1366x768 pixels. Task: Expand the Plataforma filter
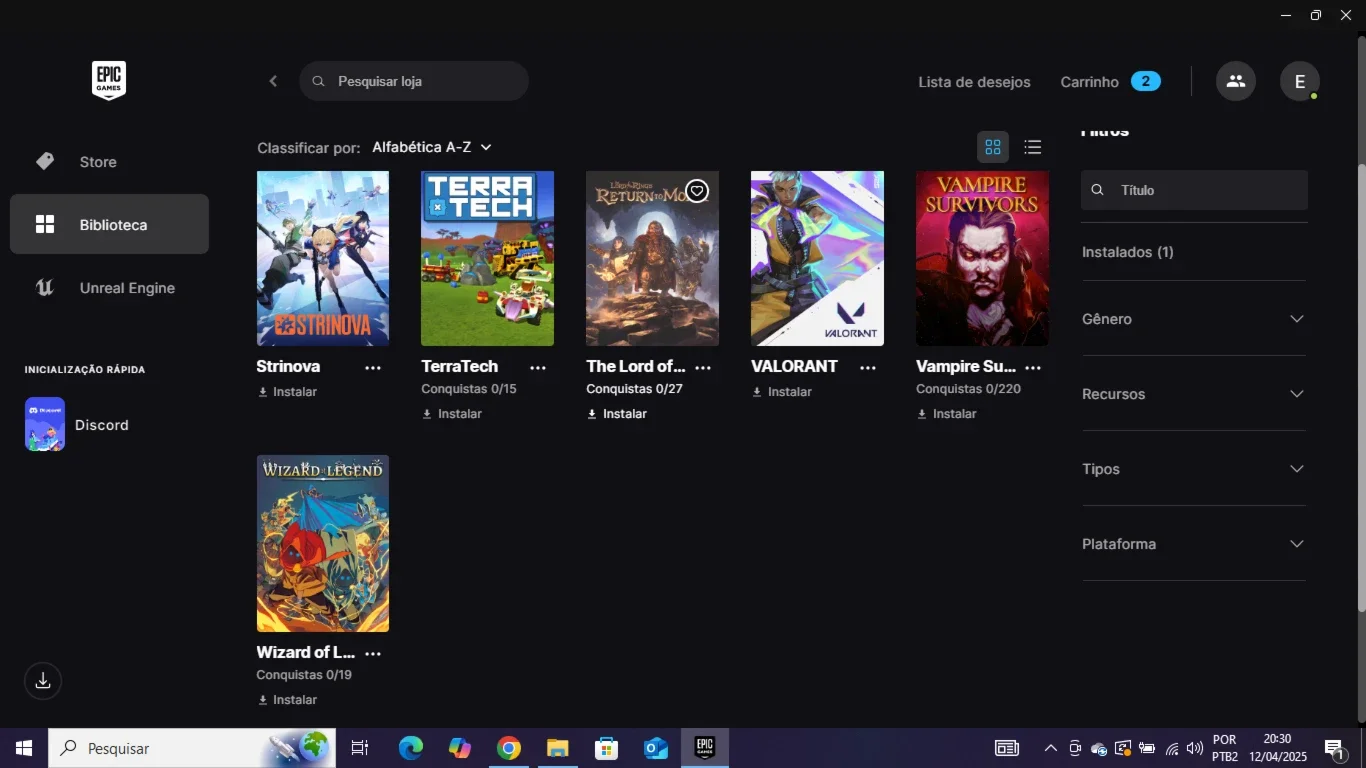[x=1194, y=544]
